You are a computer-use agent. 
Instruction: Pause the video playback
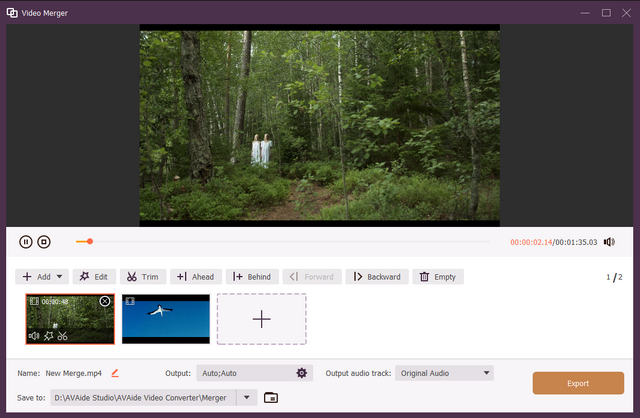26,241
